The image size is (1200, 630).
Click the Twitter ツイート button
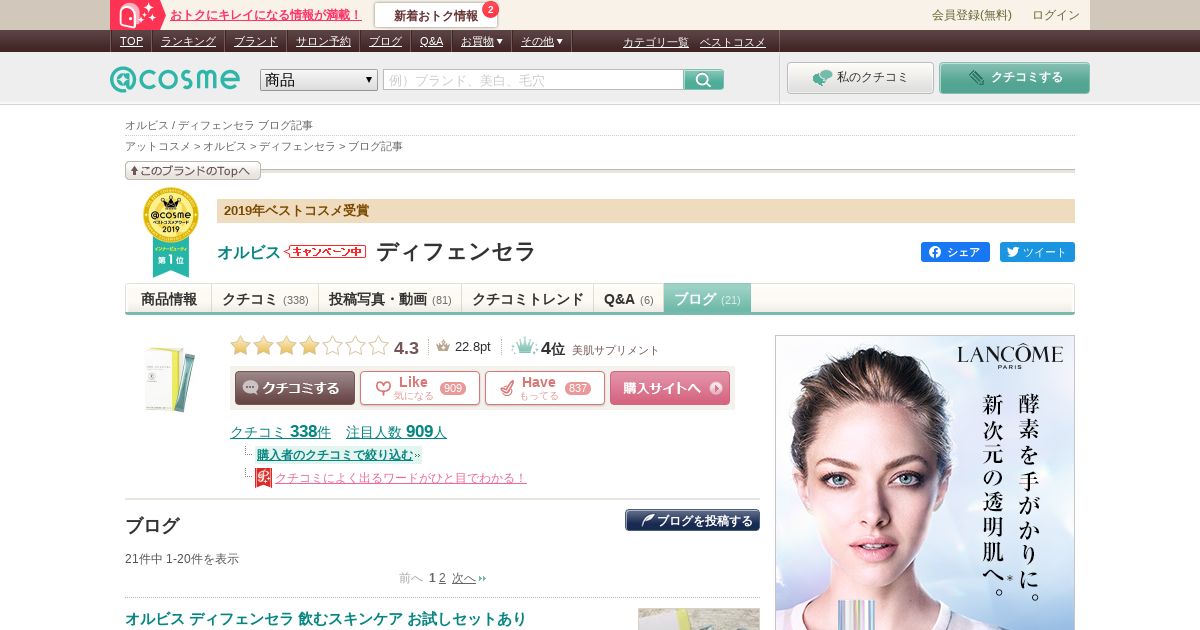point(1037,252)
